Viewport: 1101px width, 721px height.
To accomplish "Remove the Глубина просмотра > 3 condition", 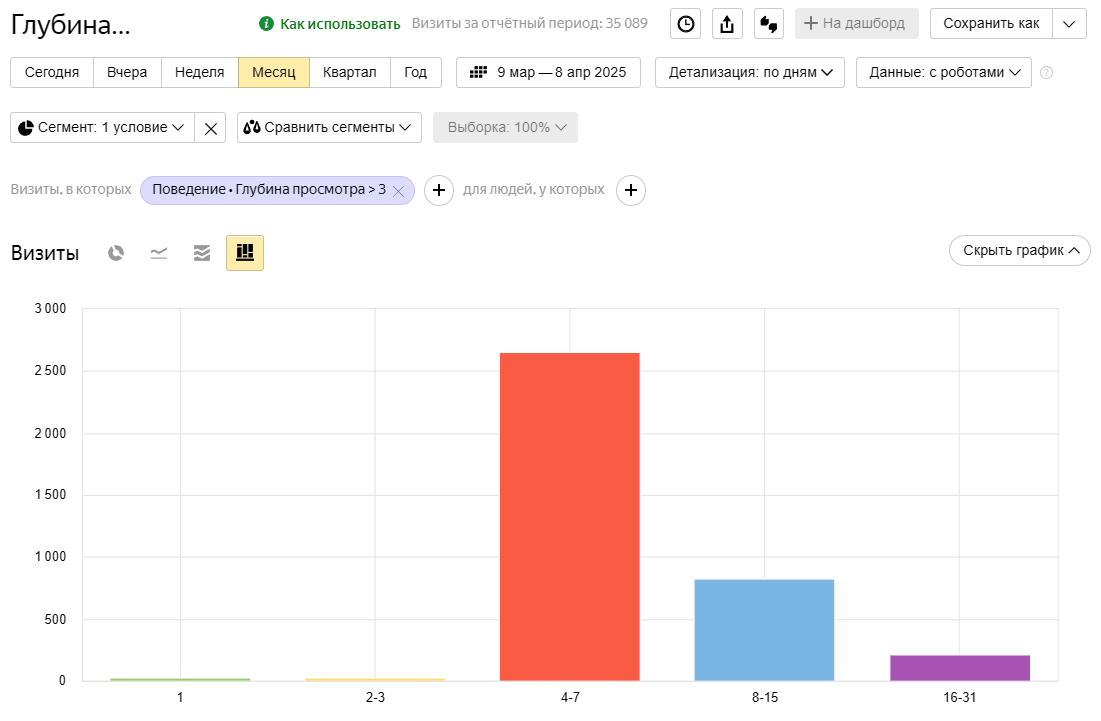I will 398,191.
